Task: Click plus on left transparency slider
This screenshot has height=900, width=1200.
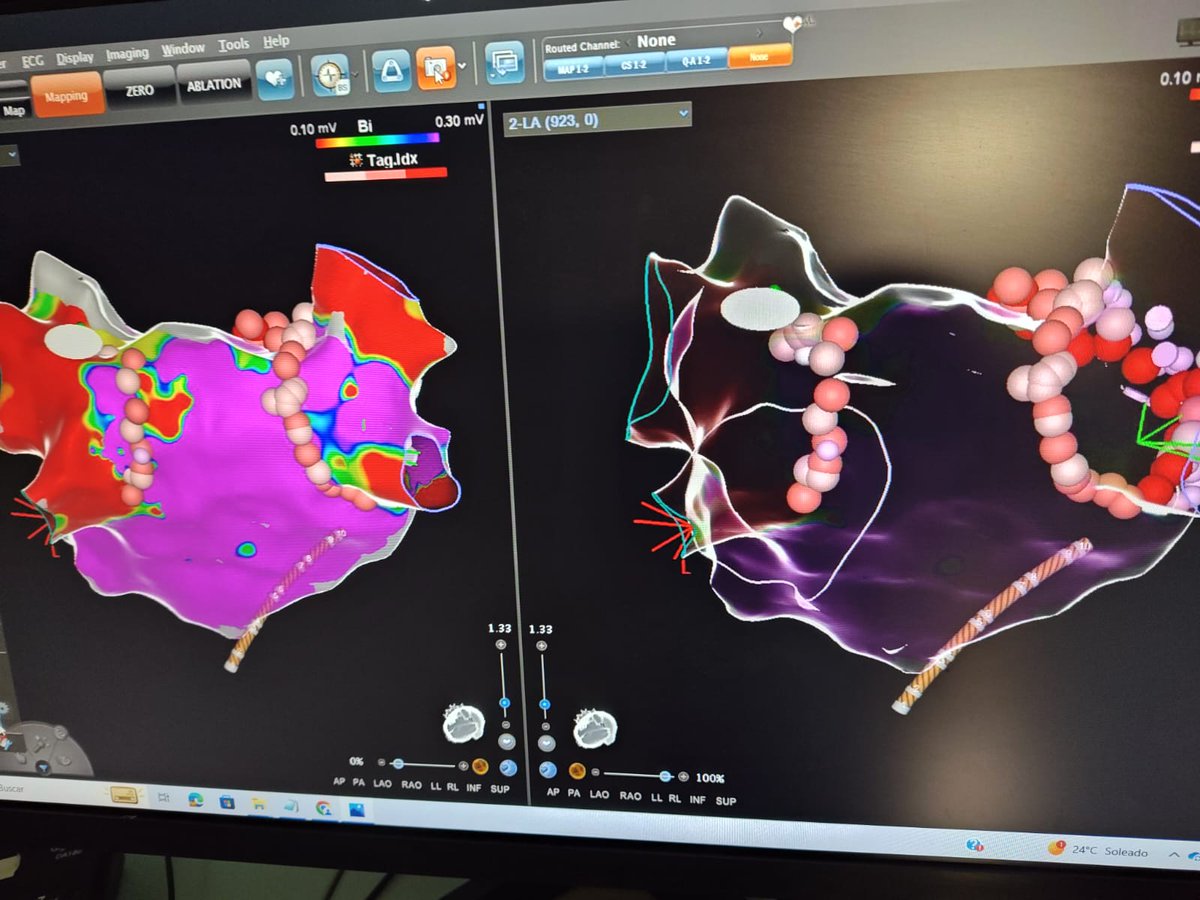Action: [462, 766]
